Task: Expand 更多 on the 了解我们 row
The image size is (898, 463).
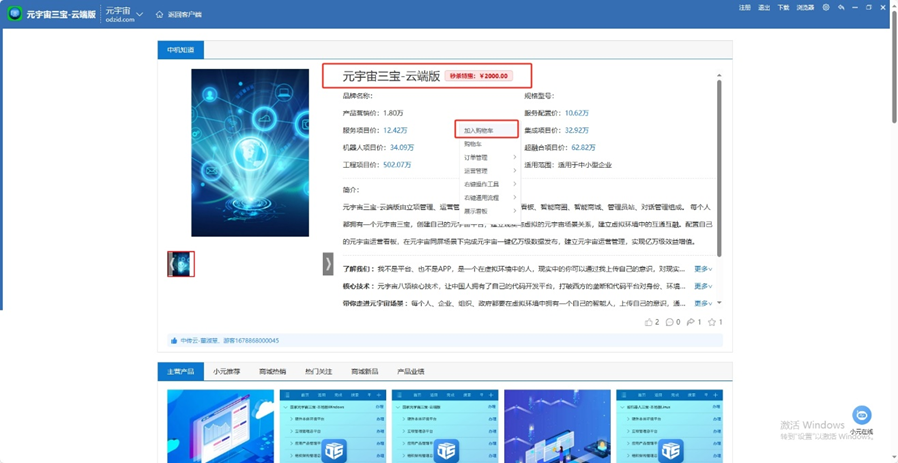Action: click(703, 269)
